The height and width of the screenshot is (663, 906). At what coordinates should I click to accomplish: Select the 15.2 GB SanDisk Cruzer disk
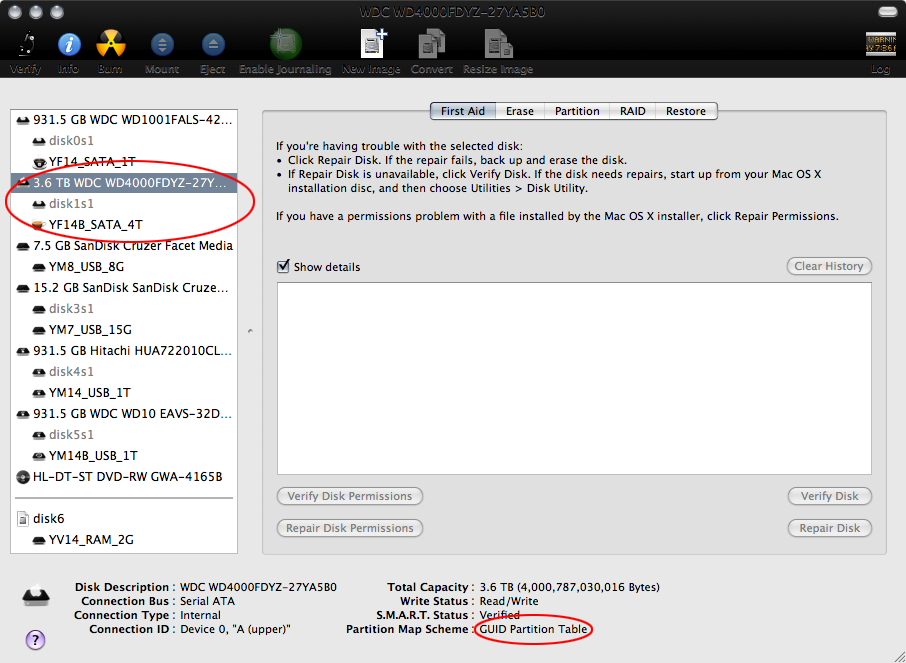(124, 287)
